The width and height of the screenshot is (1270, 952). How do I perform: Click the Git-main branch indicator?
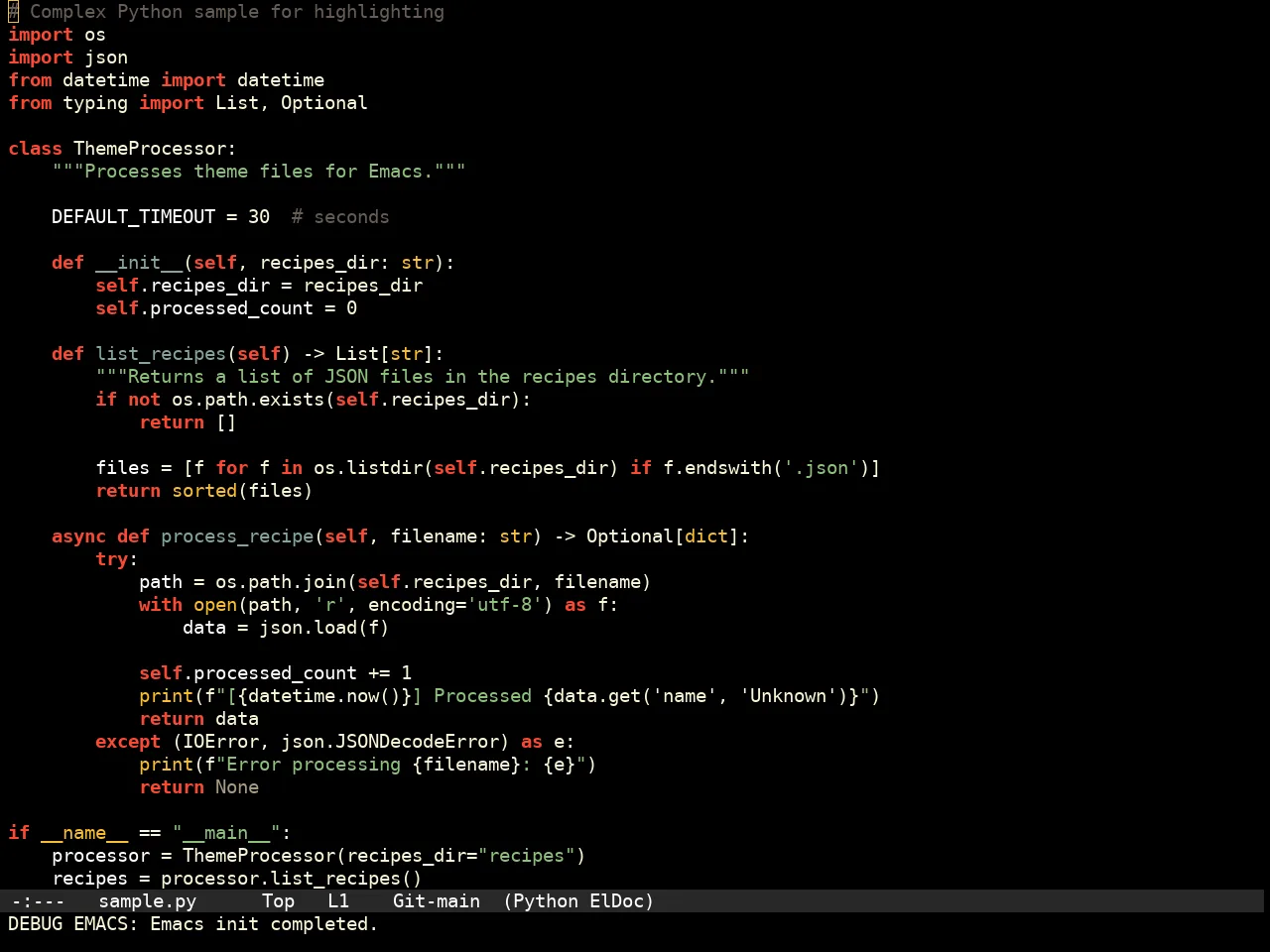pyautogui.click(x=437, y=901)
